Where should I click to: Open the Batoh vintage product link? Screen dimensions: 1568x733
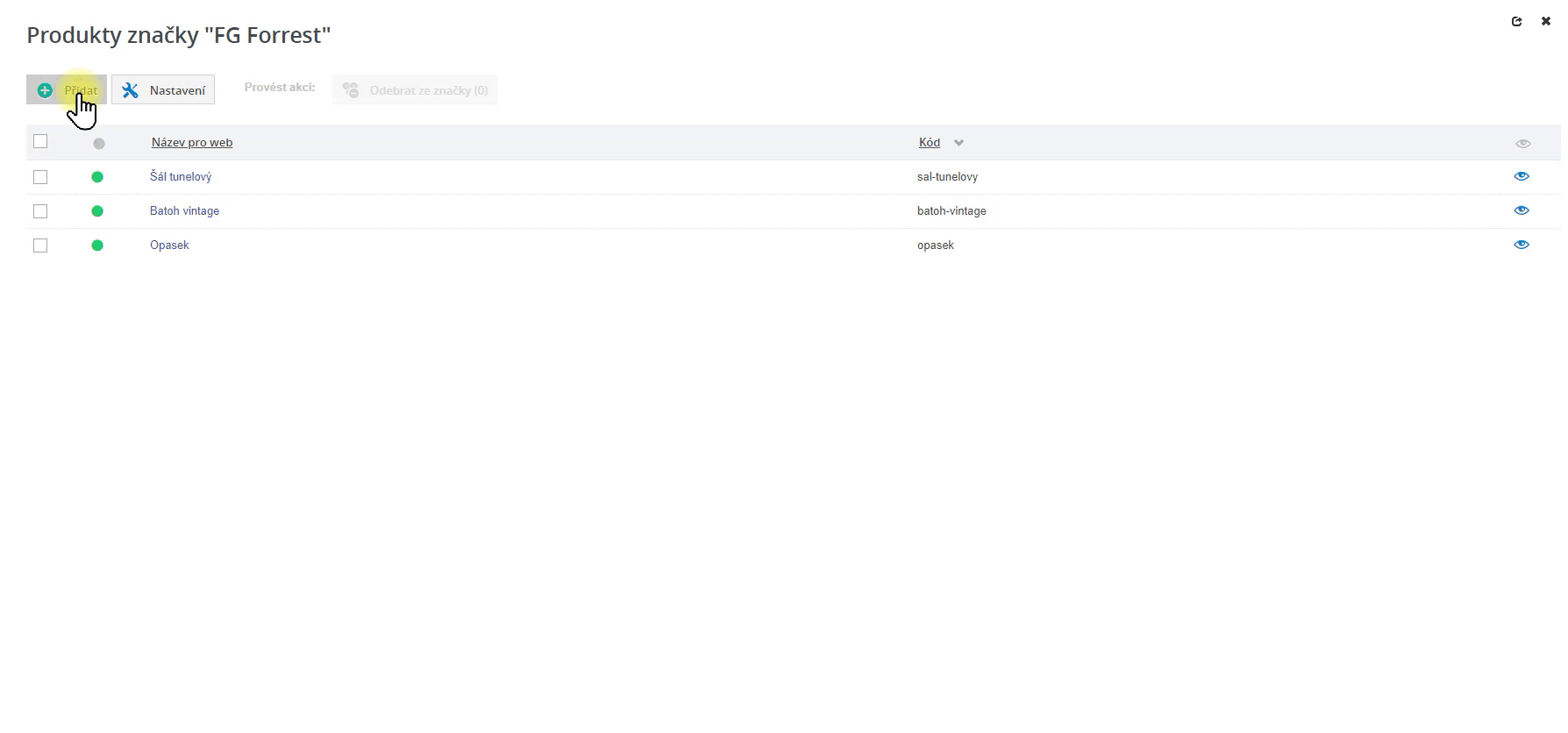coord(184,210)
